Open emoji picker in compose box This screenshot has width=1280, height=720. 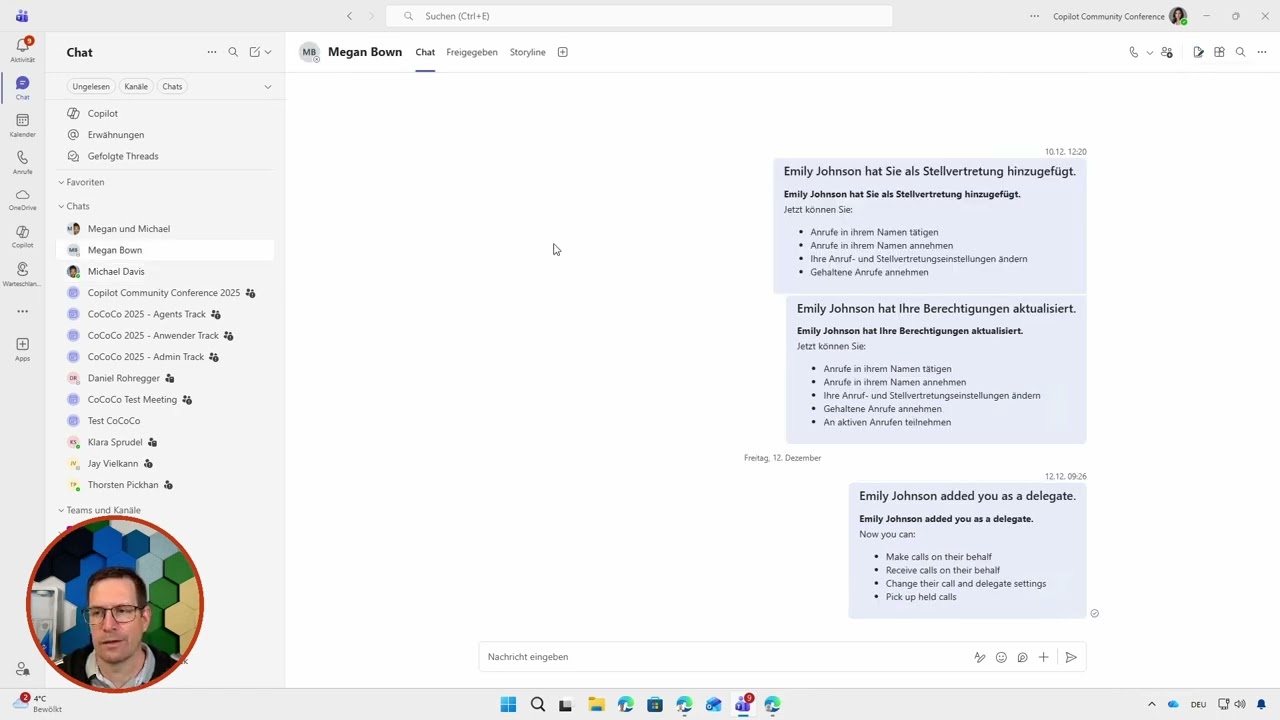click(x=1001, y=657)
